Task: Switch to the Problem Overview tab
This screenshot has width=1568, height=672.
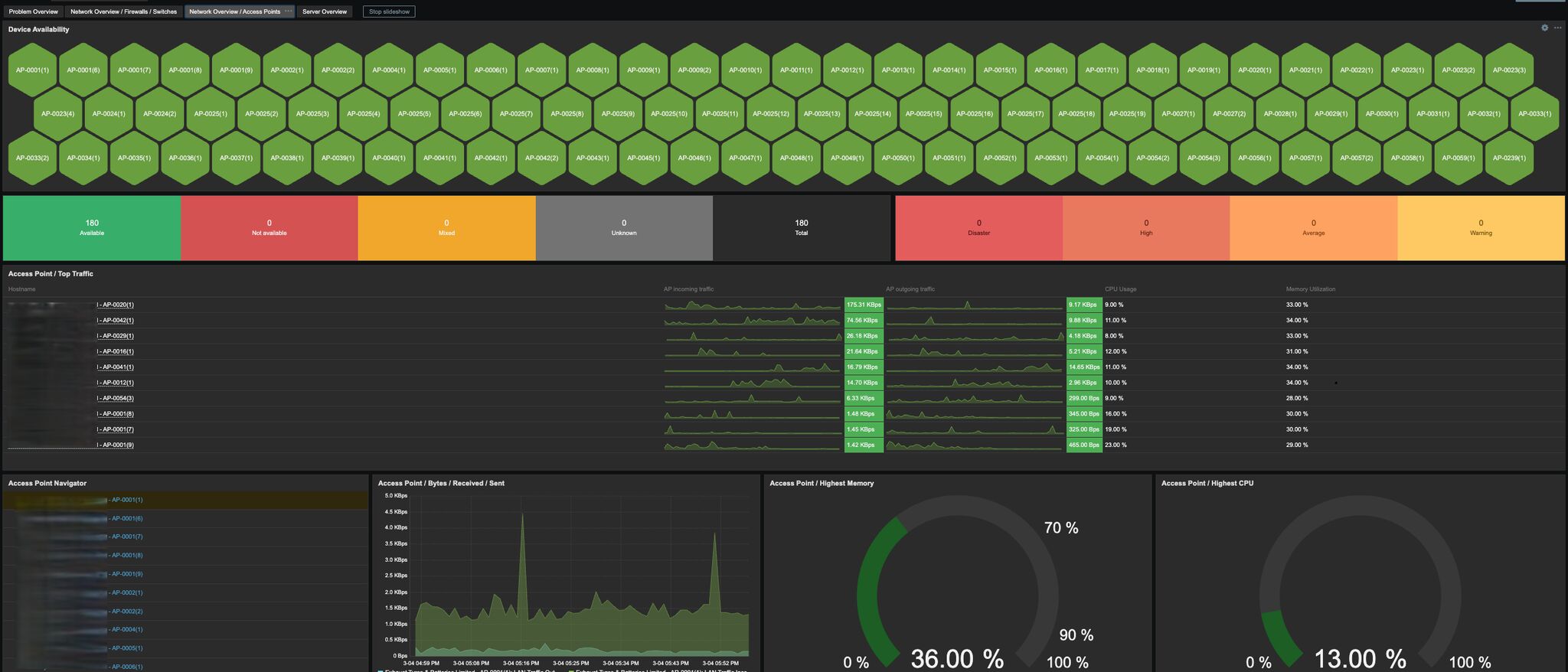Action: pos(33,11)
